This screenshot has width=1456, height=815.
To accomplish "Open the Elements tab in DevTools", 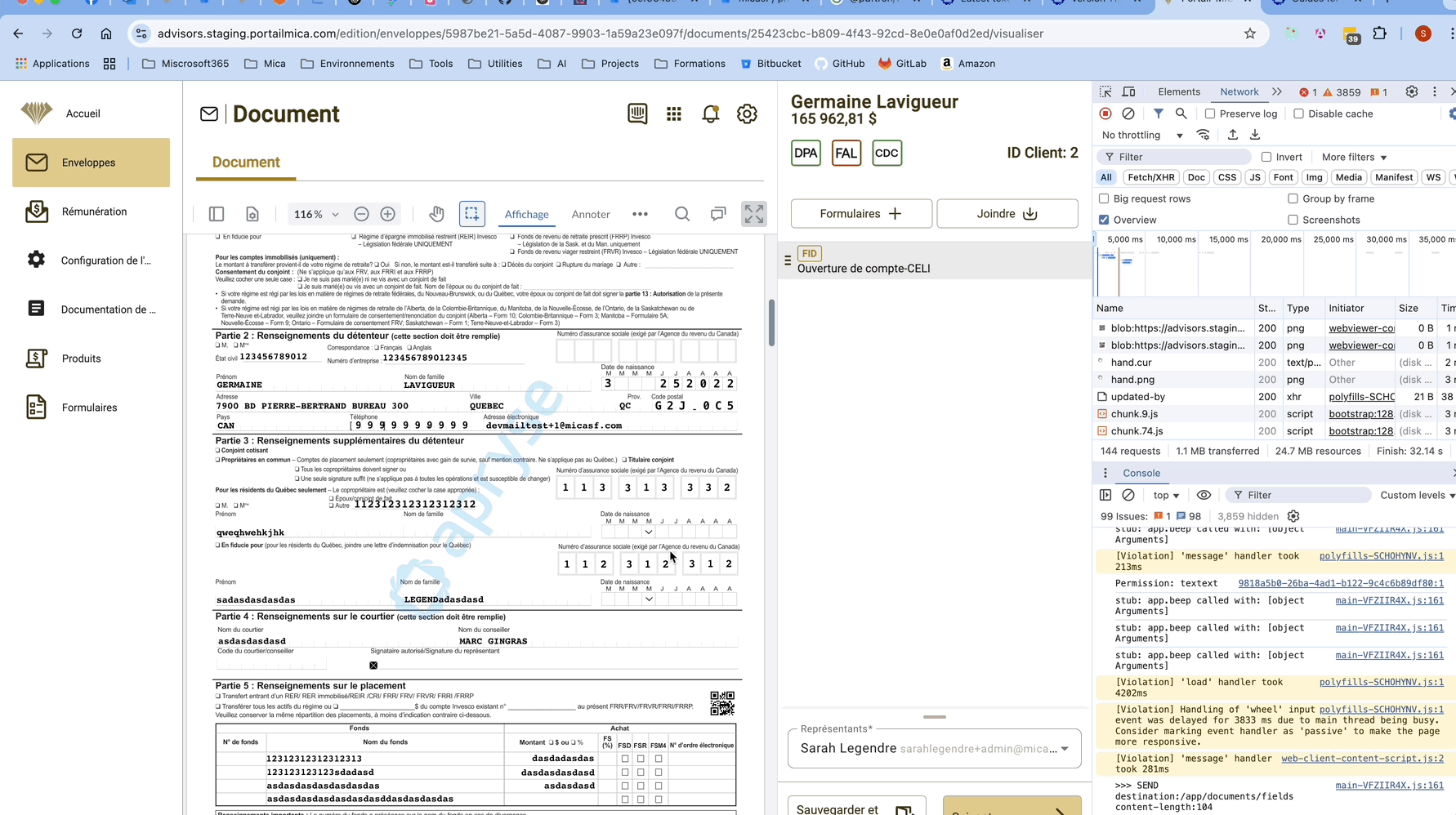I will coord(1179,91).
